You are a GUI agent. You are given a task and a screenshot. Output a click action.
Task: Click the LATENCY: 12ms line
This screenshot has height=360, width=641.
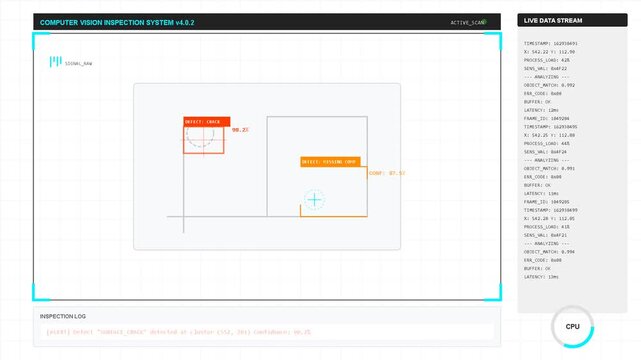click(541, 110)
